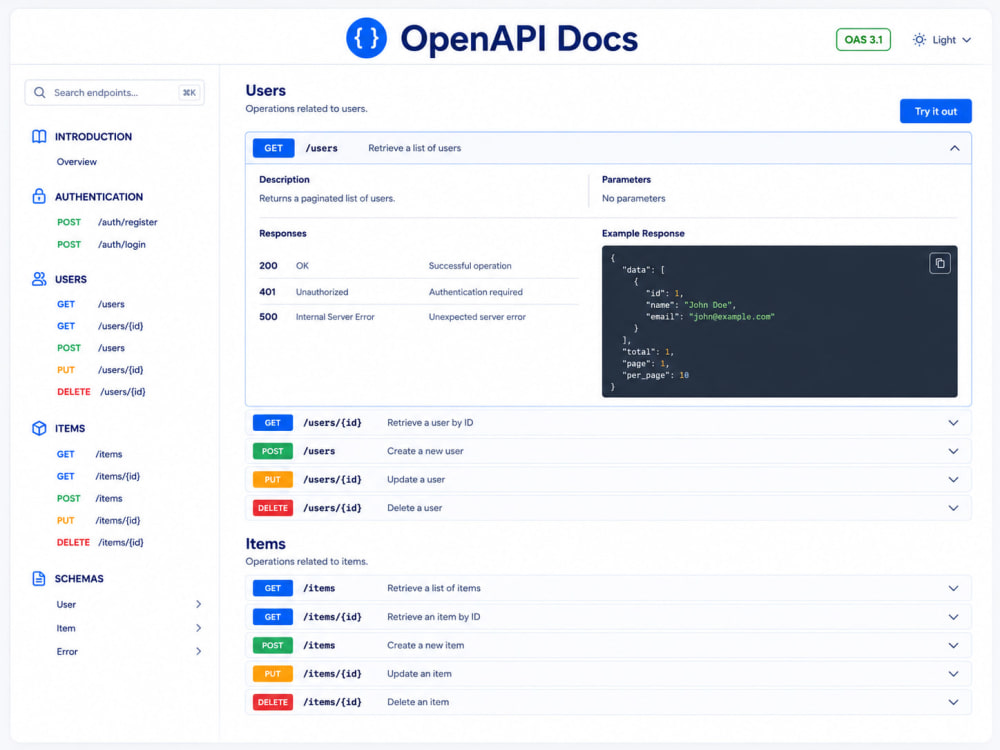This screenshot has height=750, width=1000.
Task: Select POST /items in sidebar
Action: click(x=89, y=498)
